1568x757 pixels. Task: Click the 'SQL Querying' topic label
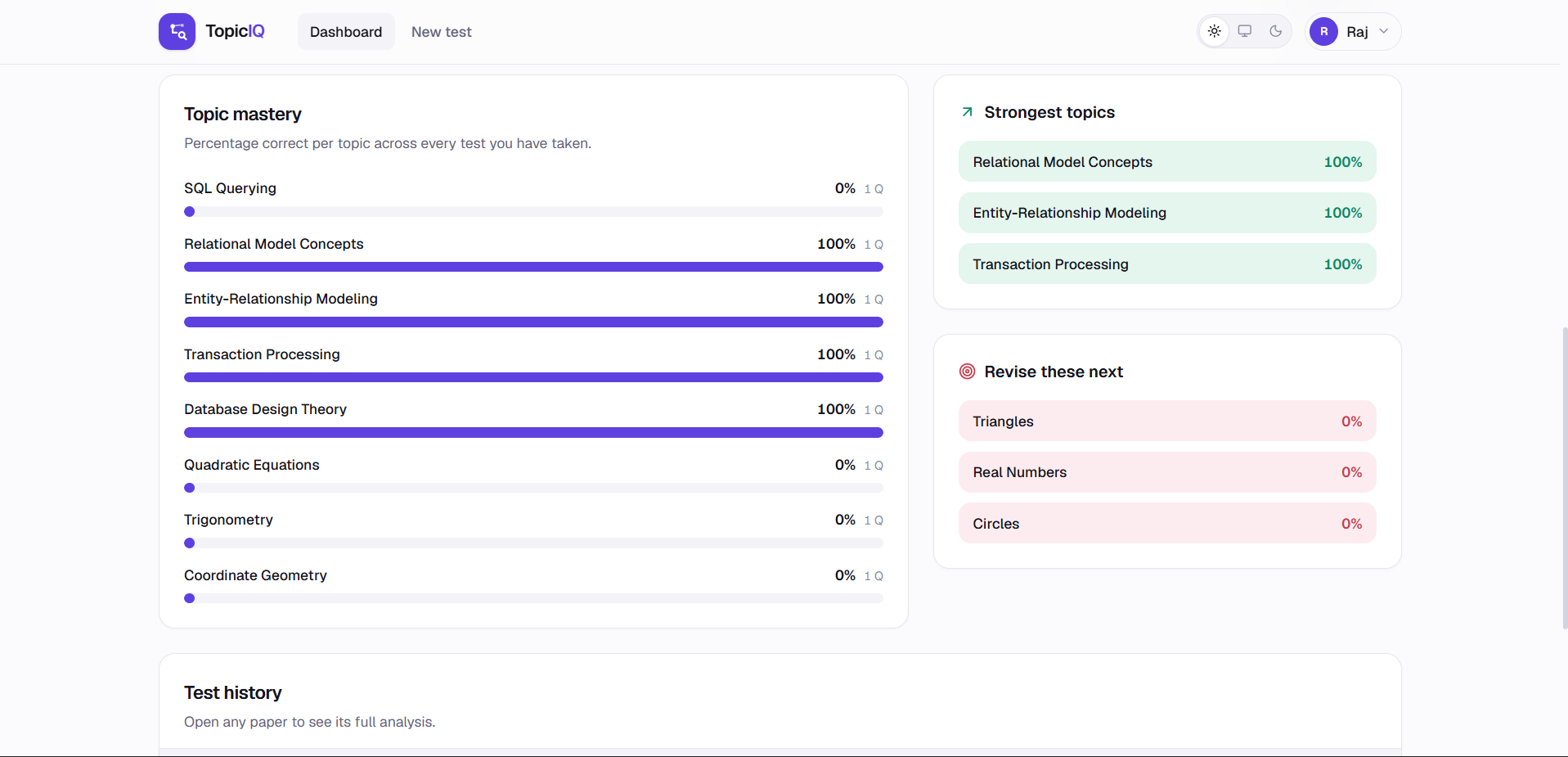(x=230, y=188)
